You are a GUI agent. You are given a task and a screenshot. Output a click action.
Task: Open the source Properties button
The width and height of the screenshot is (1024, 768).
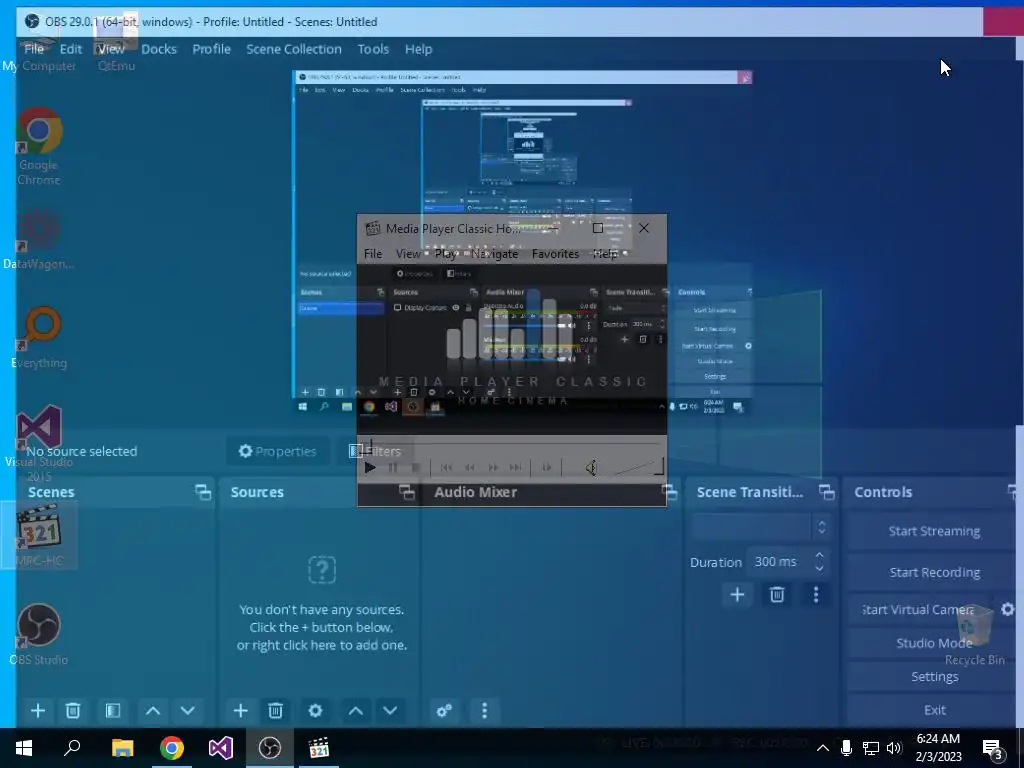tap(278, 451)
